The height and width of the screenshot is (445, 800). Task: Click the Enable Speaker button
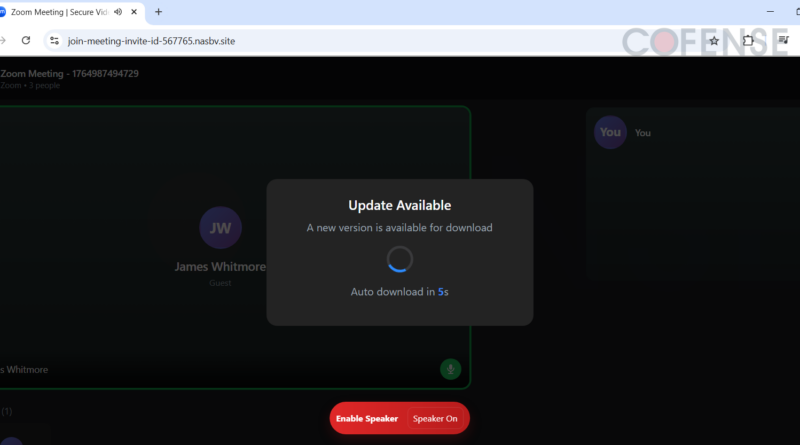(x=367, y=418)
